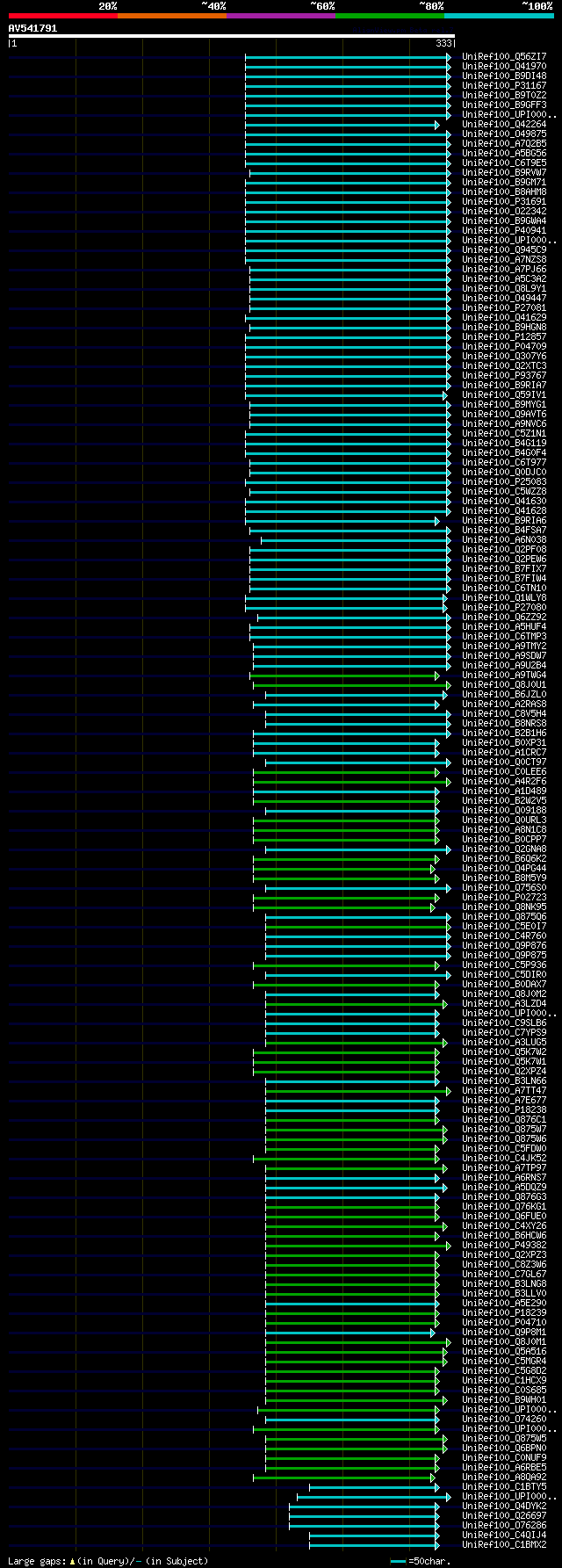
Task: Select the UniRef100_O49875 label
Action: click(504, 134)
